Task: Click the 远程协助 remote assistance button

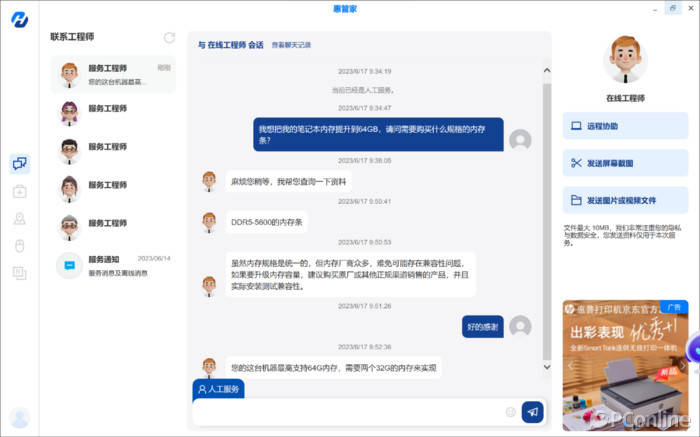Action: [x=625, y=126]
